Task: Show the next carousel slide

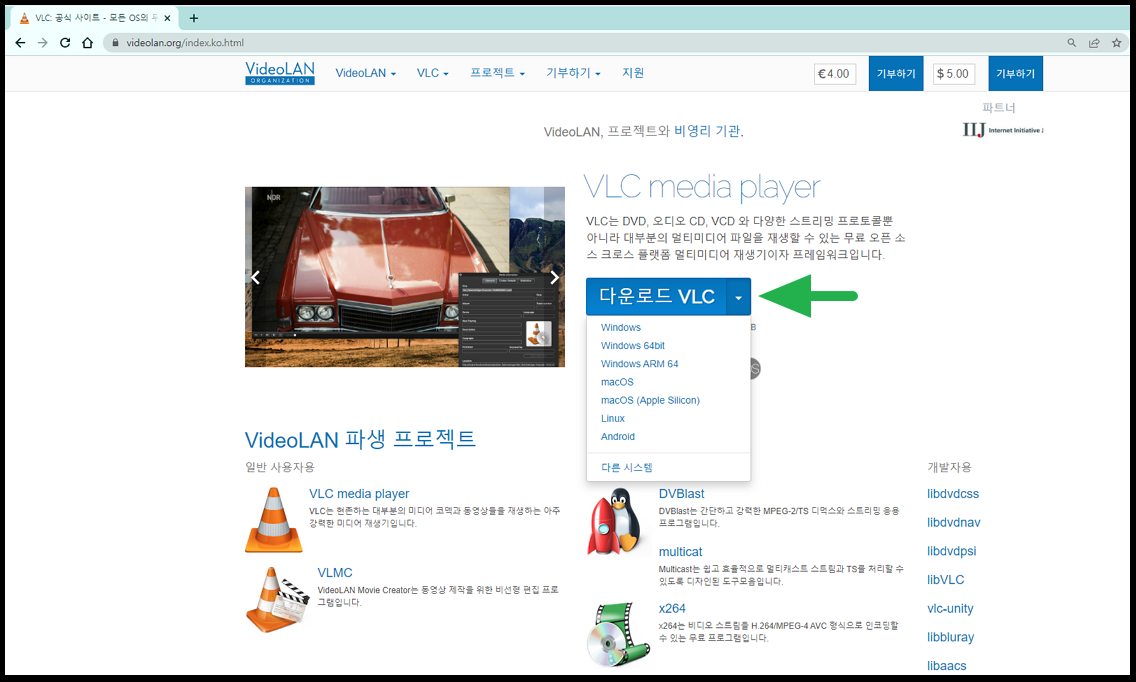Action: [x=554, y=278]
